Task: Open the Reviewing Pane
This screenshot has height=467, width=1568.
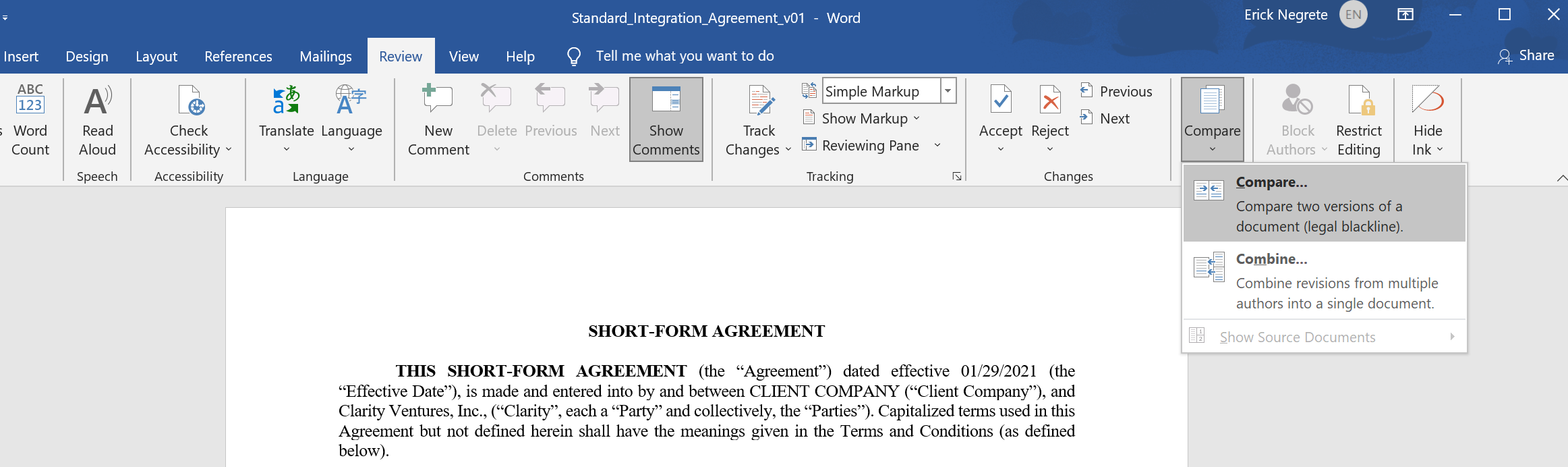Action: (862, 145)
